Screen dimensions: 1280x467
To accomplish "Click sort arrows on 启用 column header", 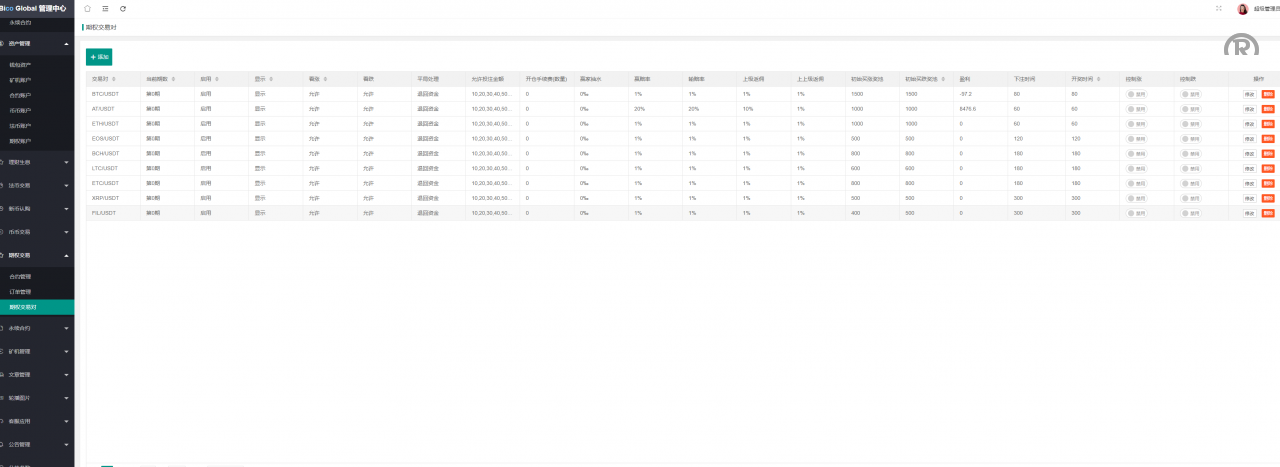I will (217, 78).
